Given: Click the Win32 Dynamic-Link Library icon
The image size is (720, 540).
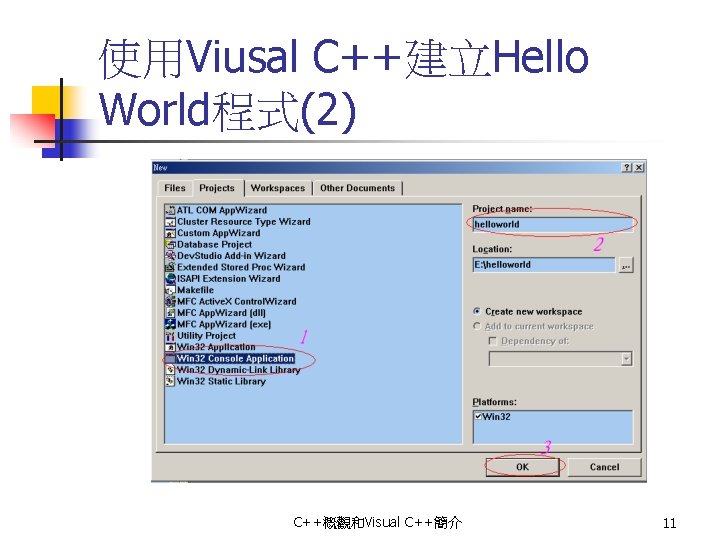Looking at the screenshot, I should point(170,370).
